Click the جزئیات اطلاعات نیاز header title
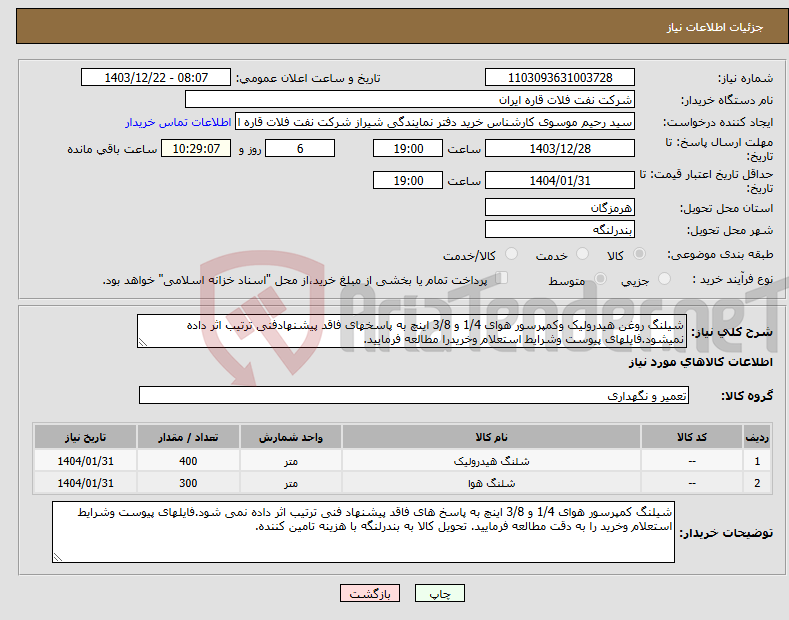 click(715, 27)
